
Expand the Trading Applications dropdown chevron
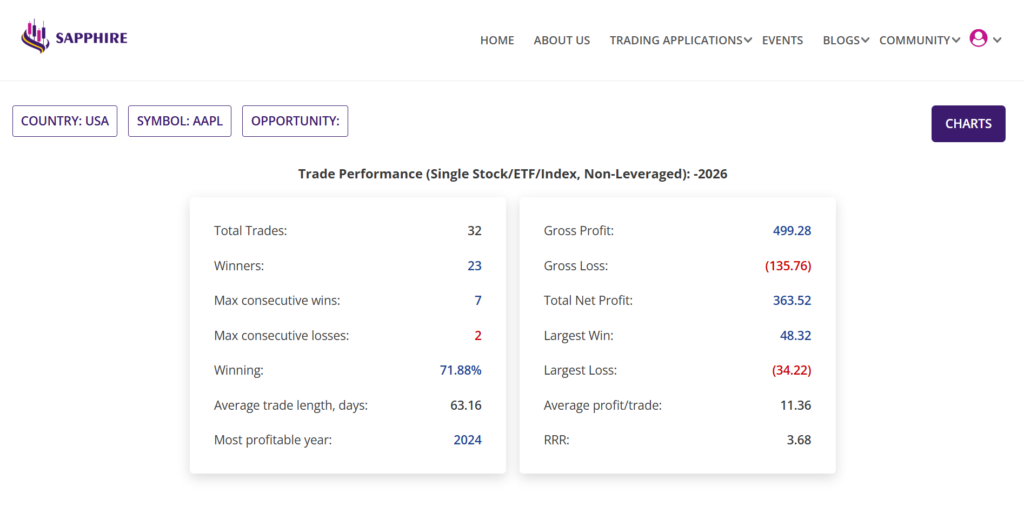point(748,40)
